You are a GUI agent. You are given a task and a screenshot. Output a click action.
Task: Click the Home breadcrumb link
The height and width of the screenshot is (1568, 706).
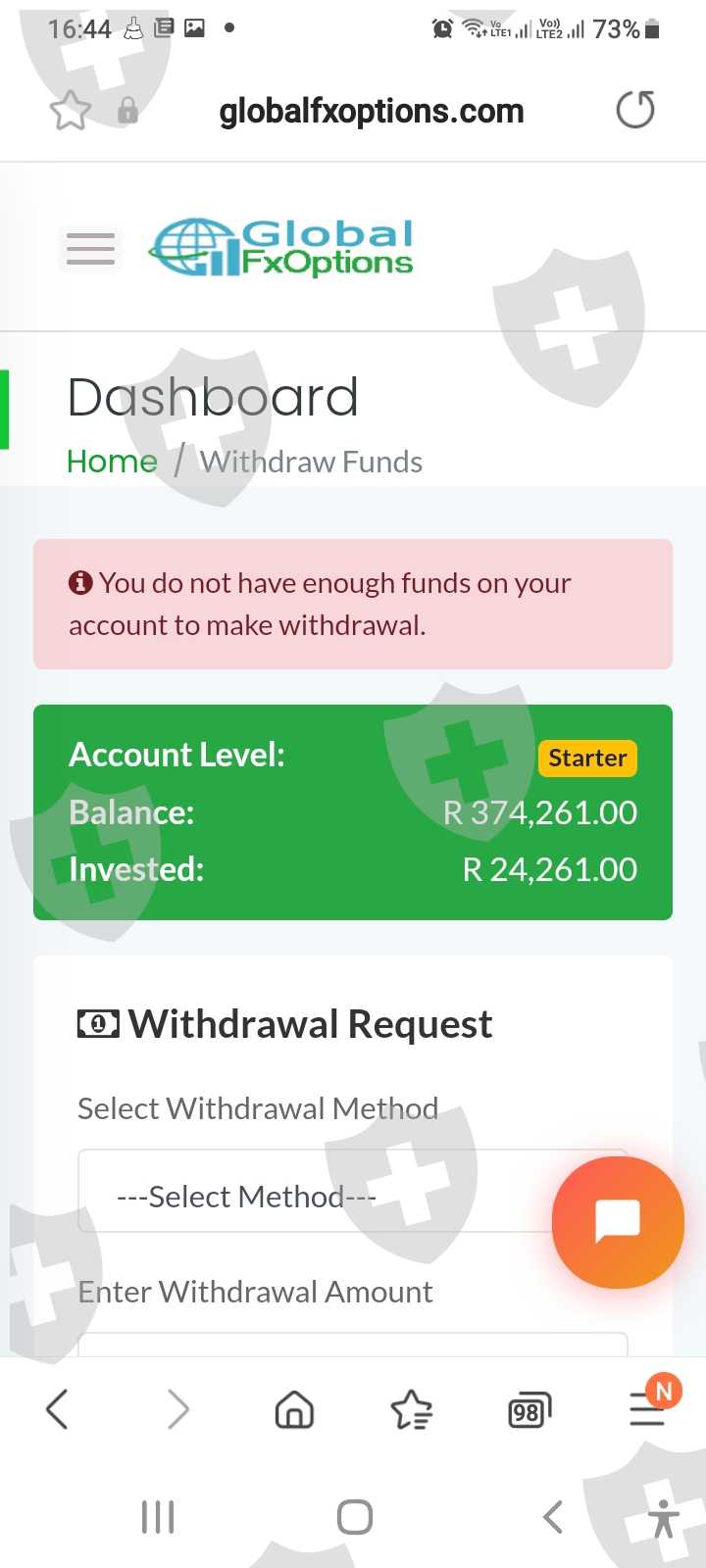(x=112, y=462)
